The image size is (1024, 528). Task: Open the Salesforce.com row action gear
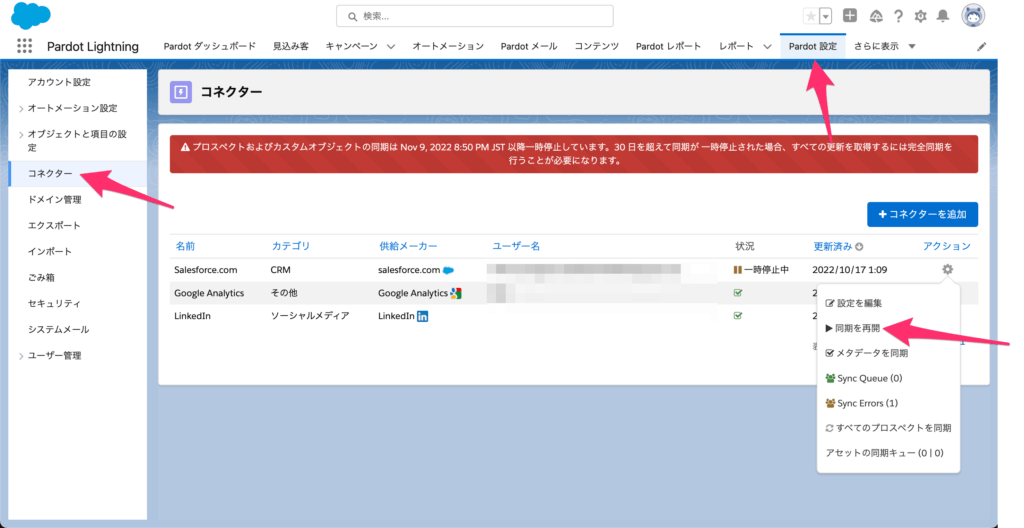point(948,269)
